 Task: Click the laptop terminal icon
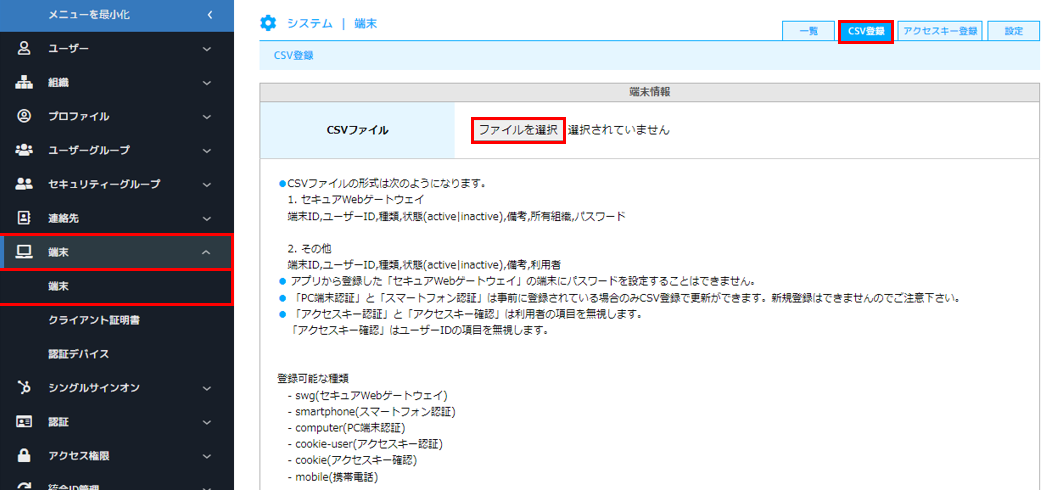24,251
